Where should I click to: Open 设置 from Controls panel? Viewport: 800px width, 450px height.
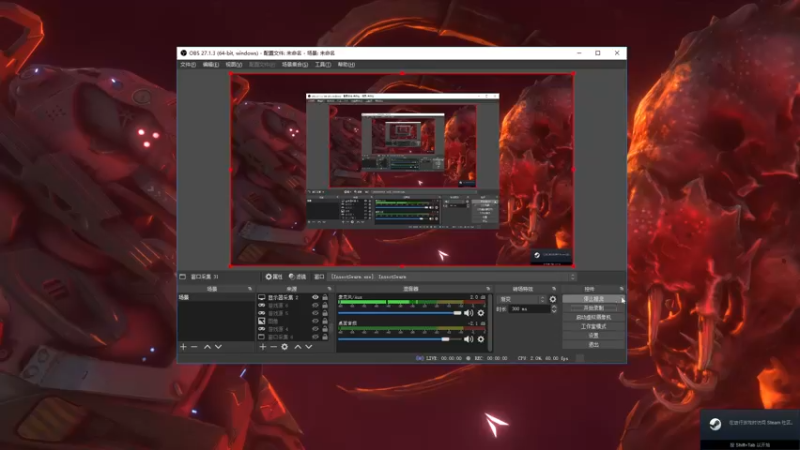point(593,336)
